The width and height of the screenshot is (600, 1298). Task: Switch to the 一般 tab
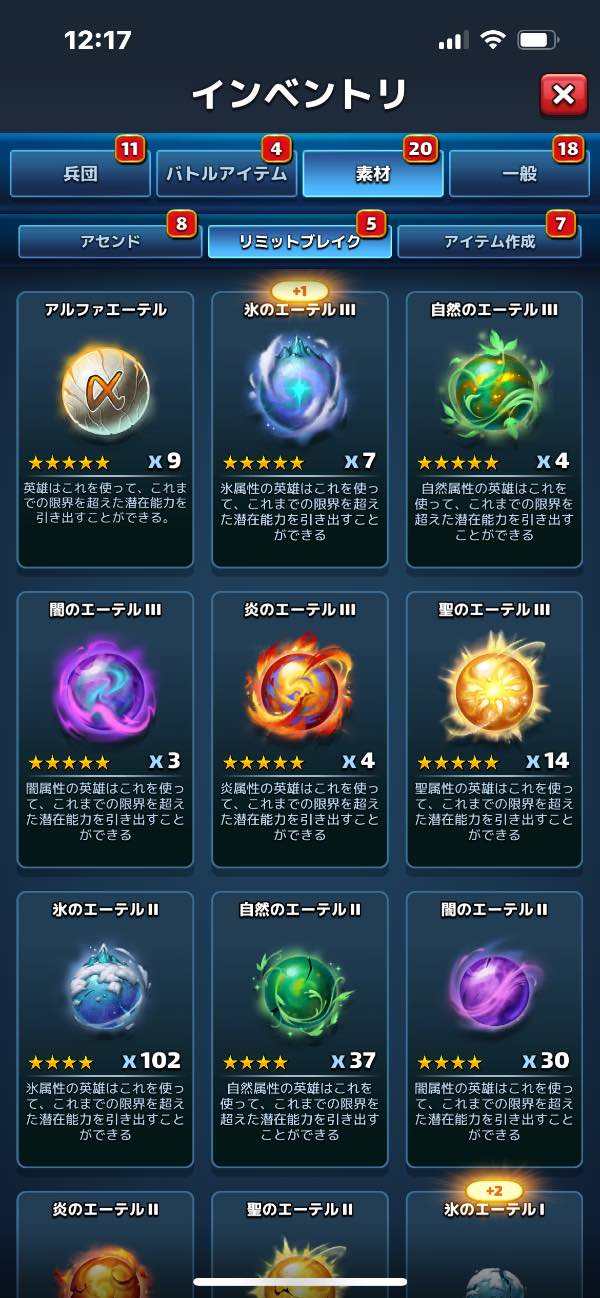coord(519,174)
